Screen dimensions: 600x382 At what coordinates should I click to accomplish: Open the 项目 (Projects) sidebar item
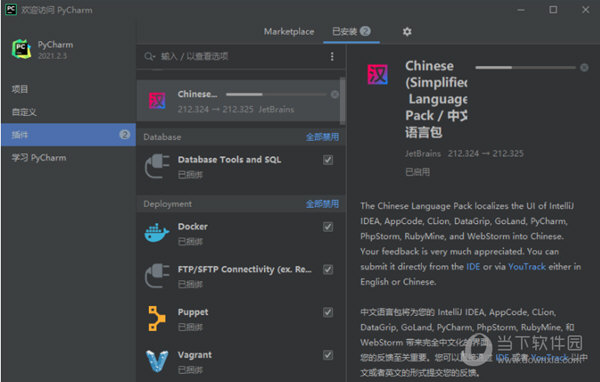pos(68,89)
